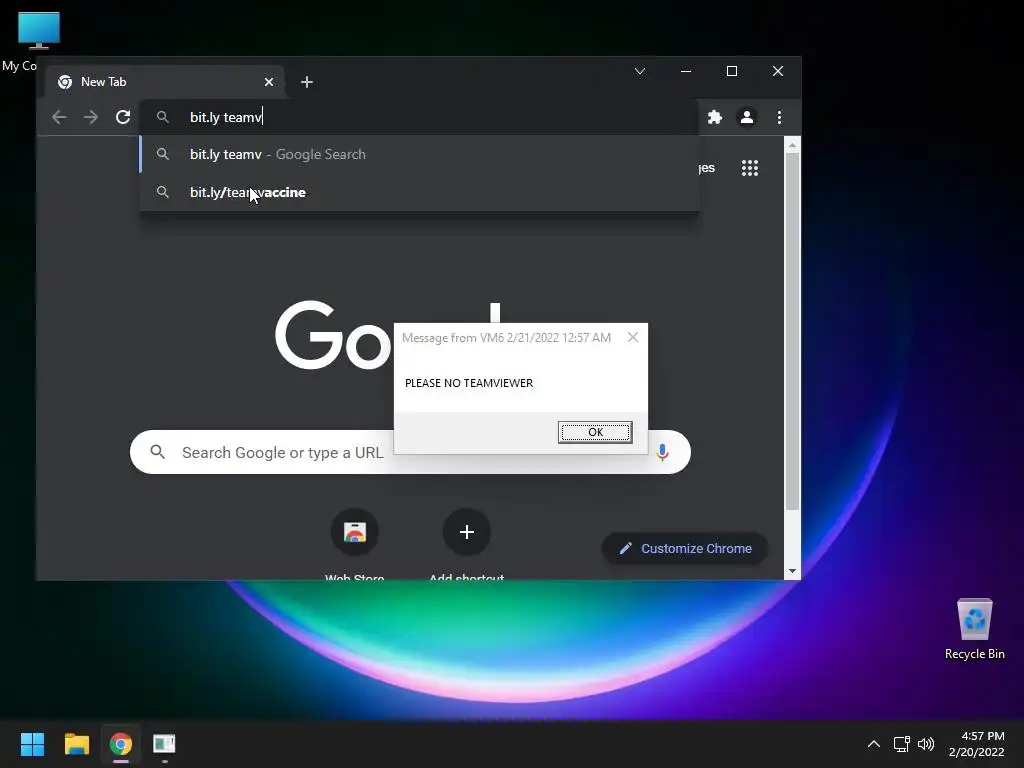Minimize the Chrome window
Image resolution: width=1024 pixels, height=768 pixels.
686,71
